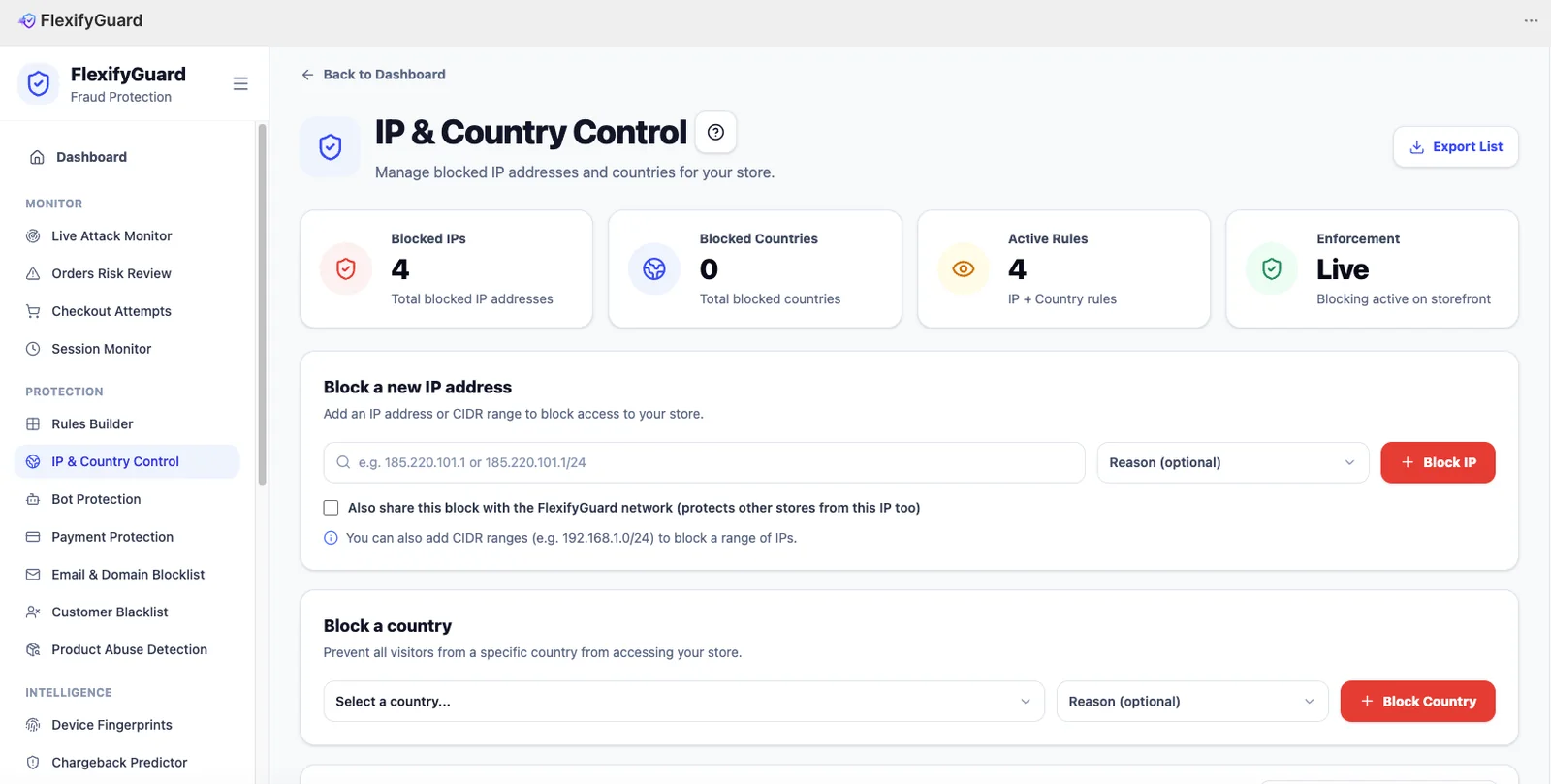The width and height of the screenshot is (1551, 784).
Task: Click the sidebar vertical scrollbar
Action: pos(262,305)
